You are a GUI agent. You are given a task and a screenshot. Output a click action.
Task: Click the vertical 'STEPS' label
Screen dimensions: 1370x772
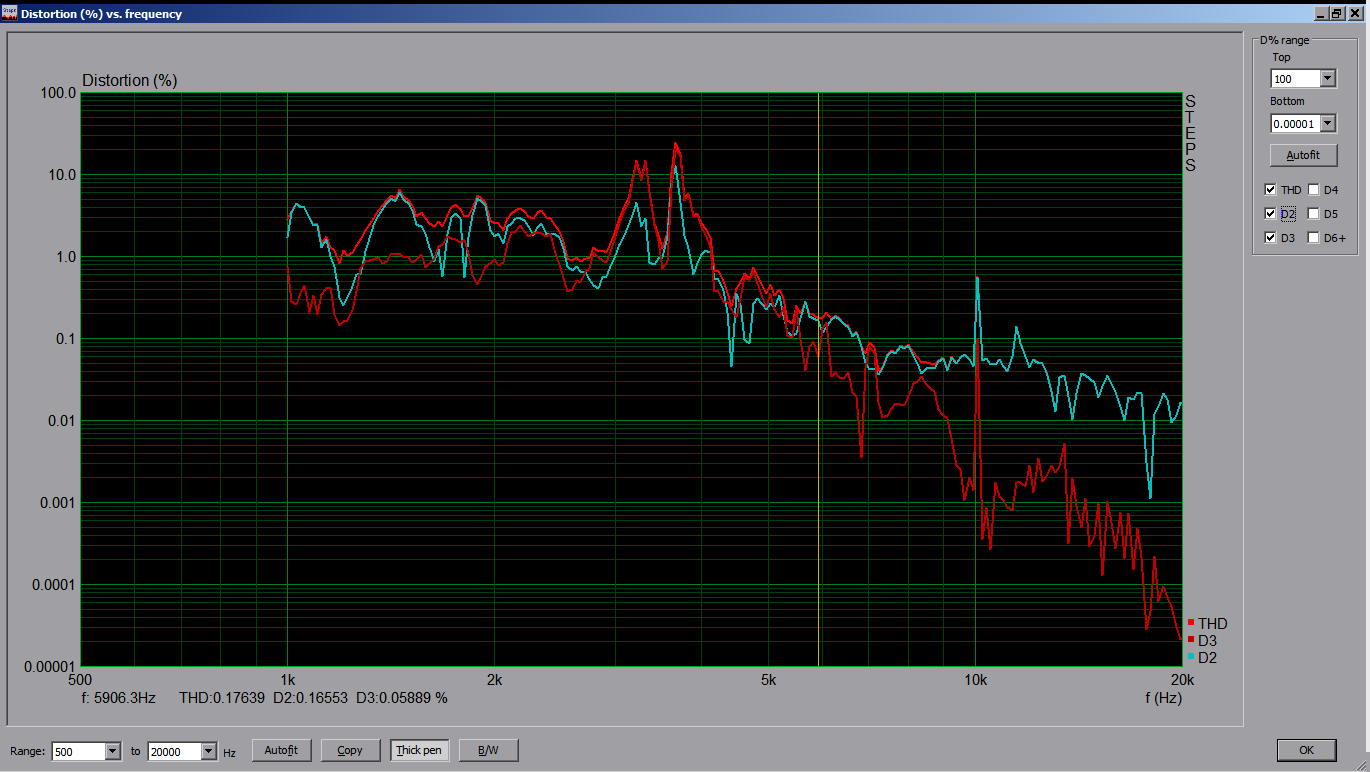click(x=1190, y=133)
